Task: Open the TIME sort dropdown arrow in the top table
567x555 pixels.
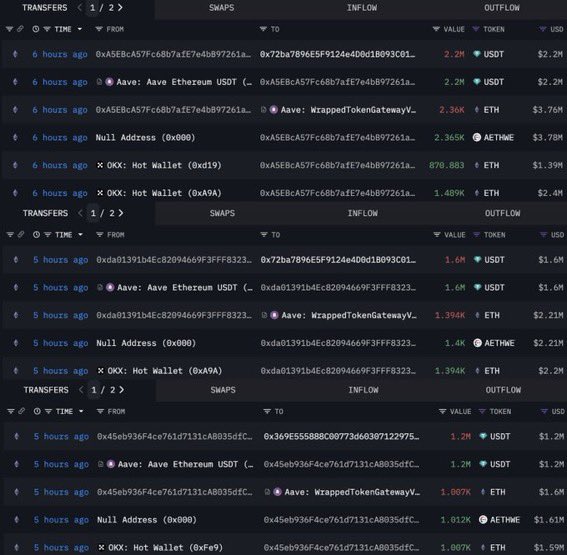Action: pyautogui.click(x=80, y=29)
